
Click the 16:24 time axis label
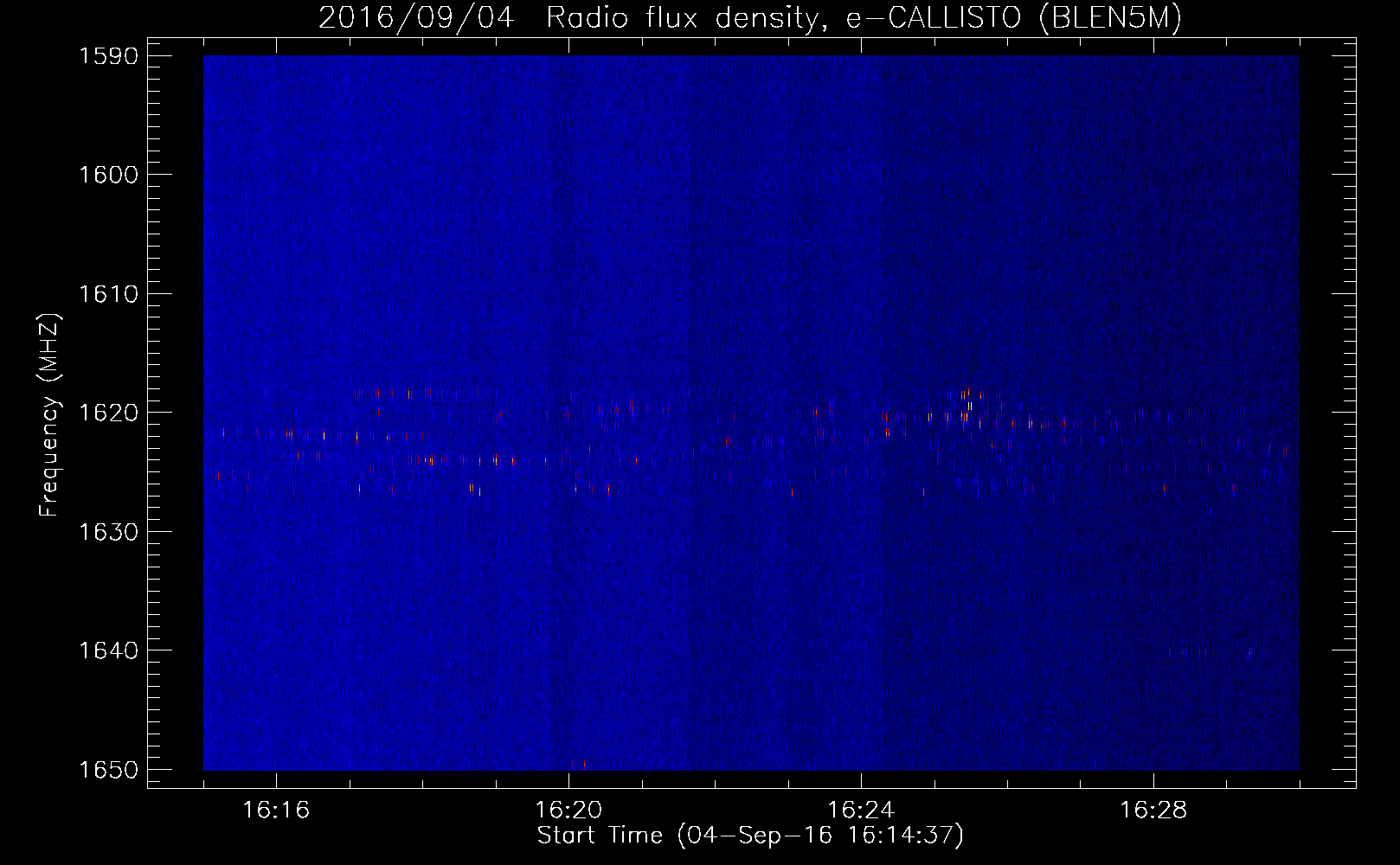pyautogui.click(x=861, y=810)
